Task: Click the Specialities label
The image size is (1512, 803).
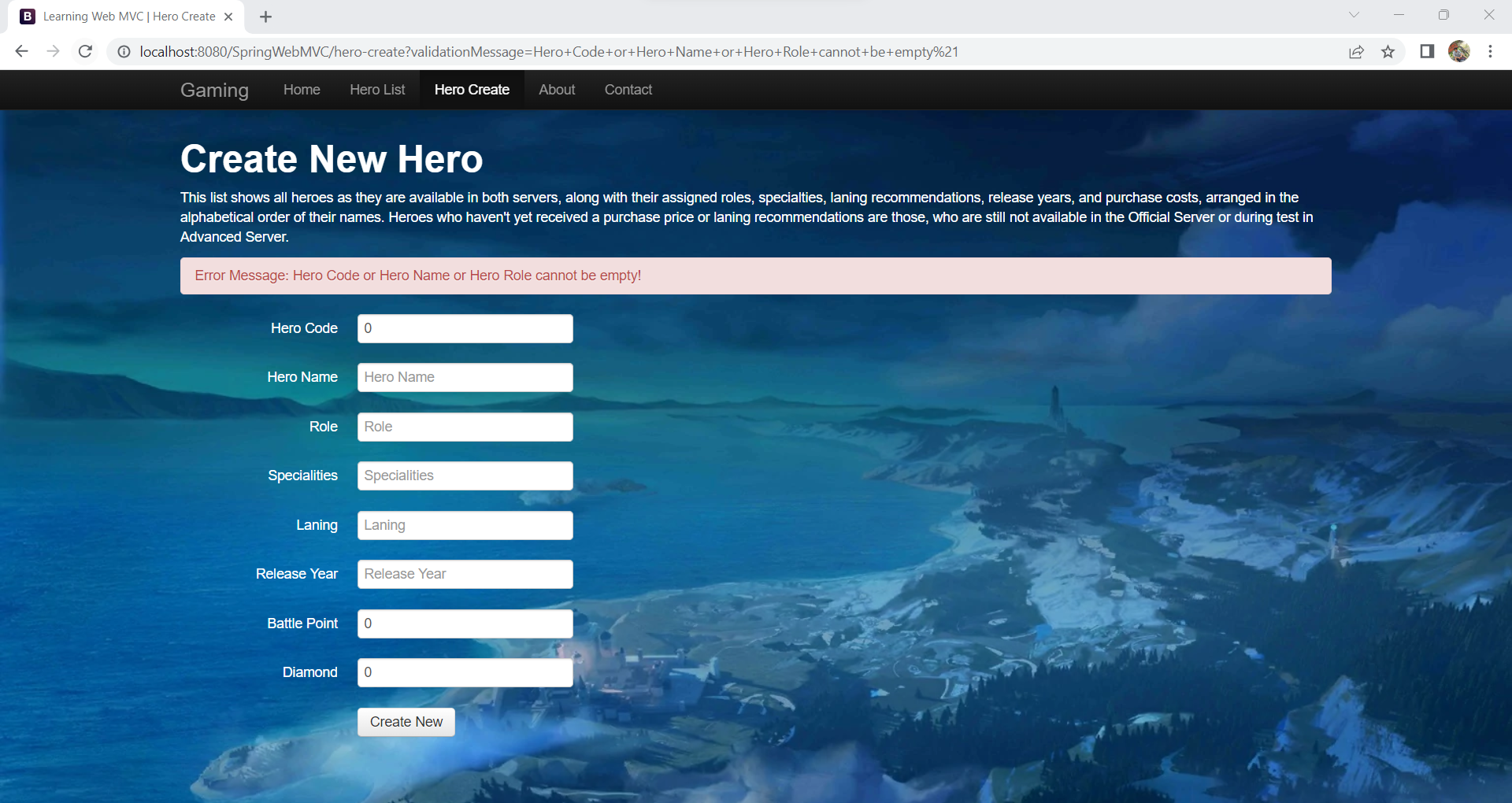Action: click(x=302, y=476)
